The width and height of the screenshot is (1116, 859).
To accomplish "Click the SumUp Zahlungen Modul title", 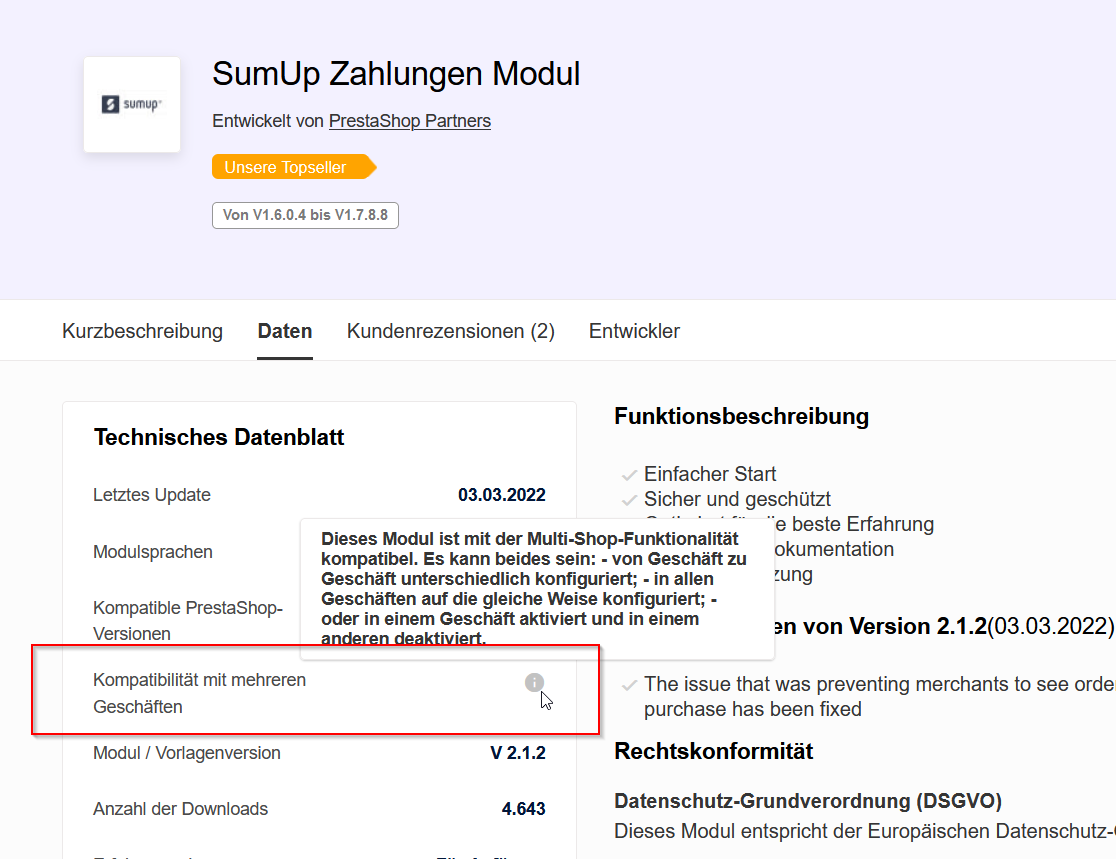I will pyautogui.click(x=396, y=74).
